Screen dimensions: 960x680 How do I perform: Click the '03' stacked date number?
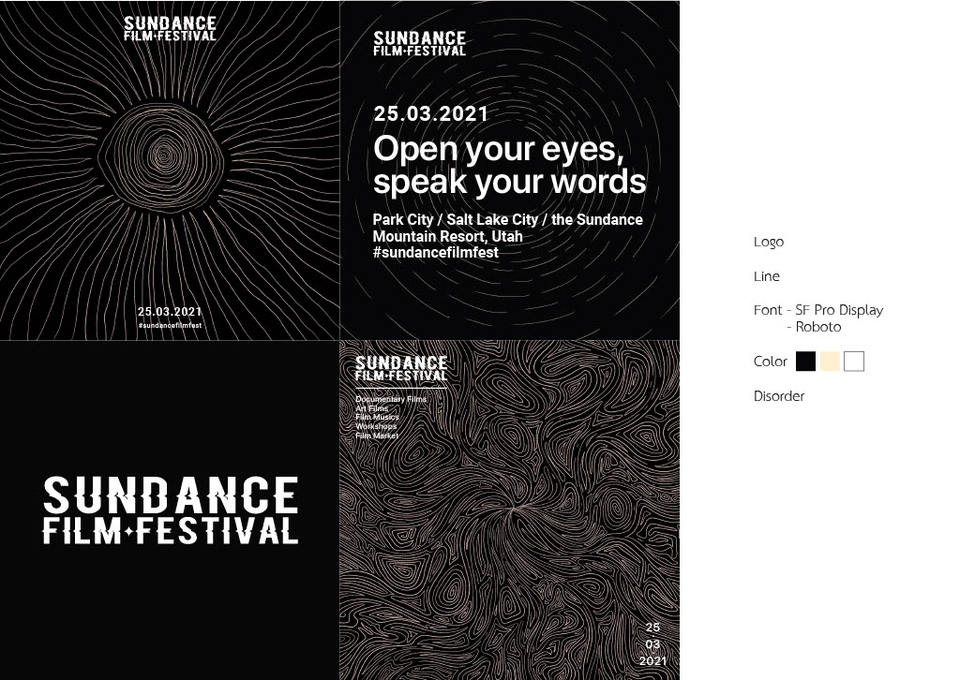pos(653,644)
